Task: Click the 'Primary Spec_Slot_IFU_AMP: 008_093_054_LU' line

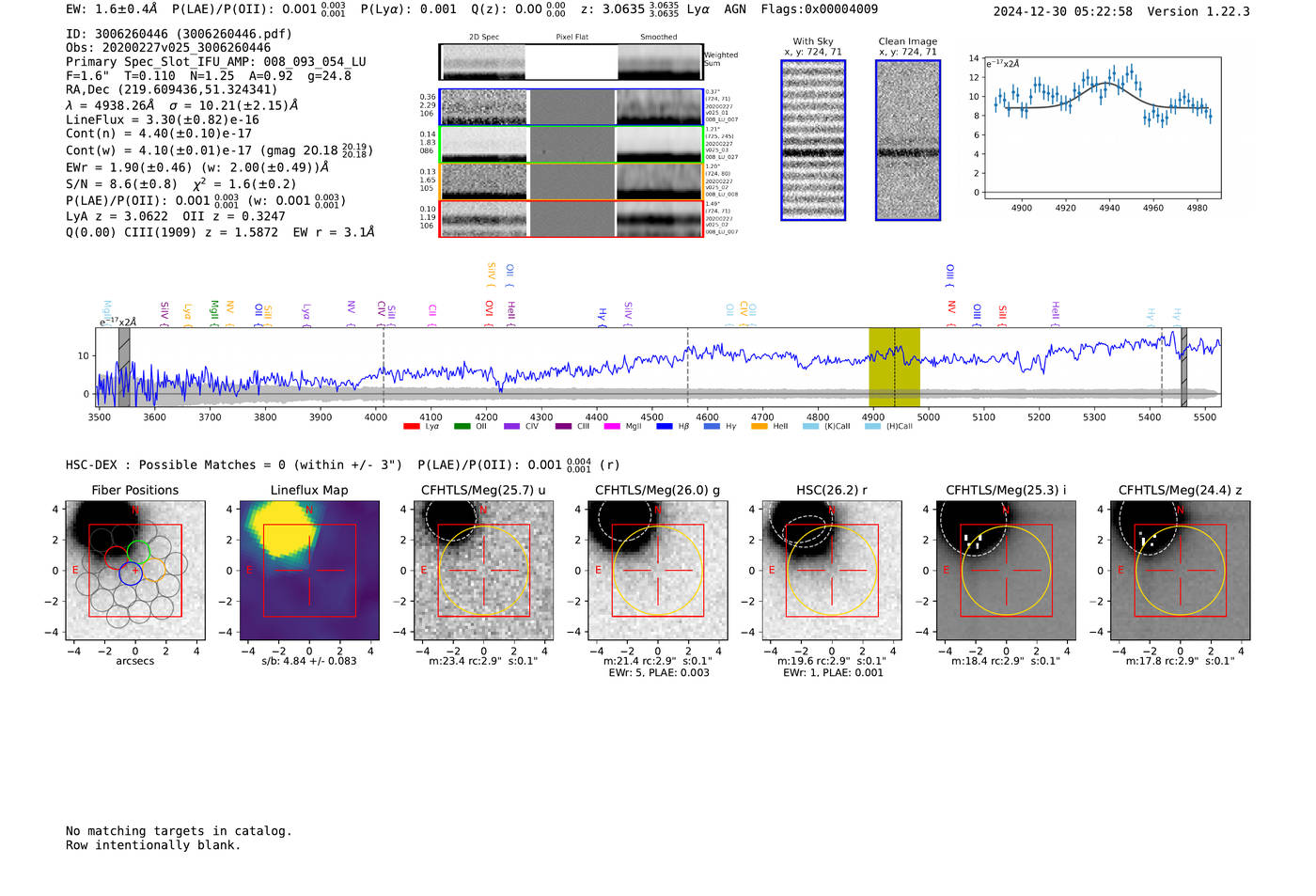Action: coord(216,62)
